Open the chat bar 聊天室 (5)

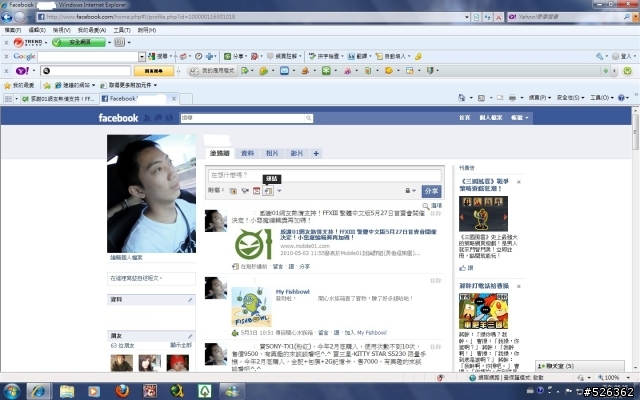point(580,366)
